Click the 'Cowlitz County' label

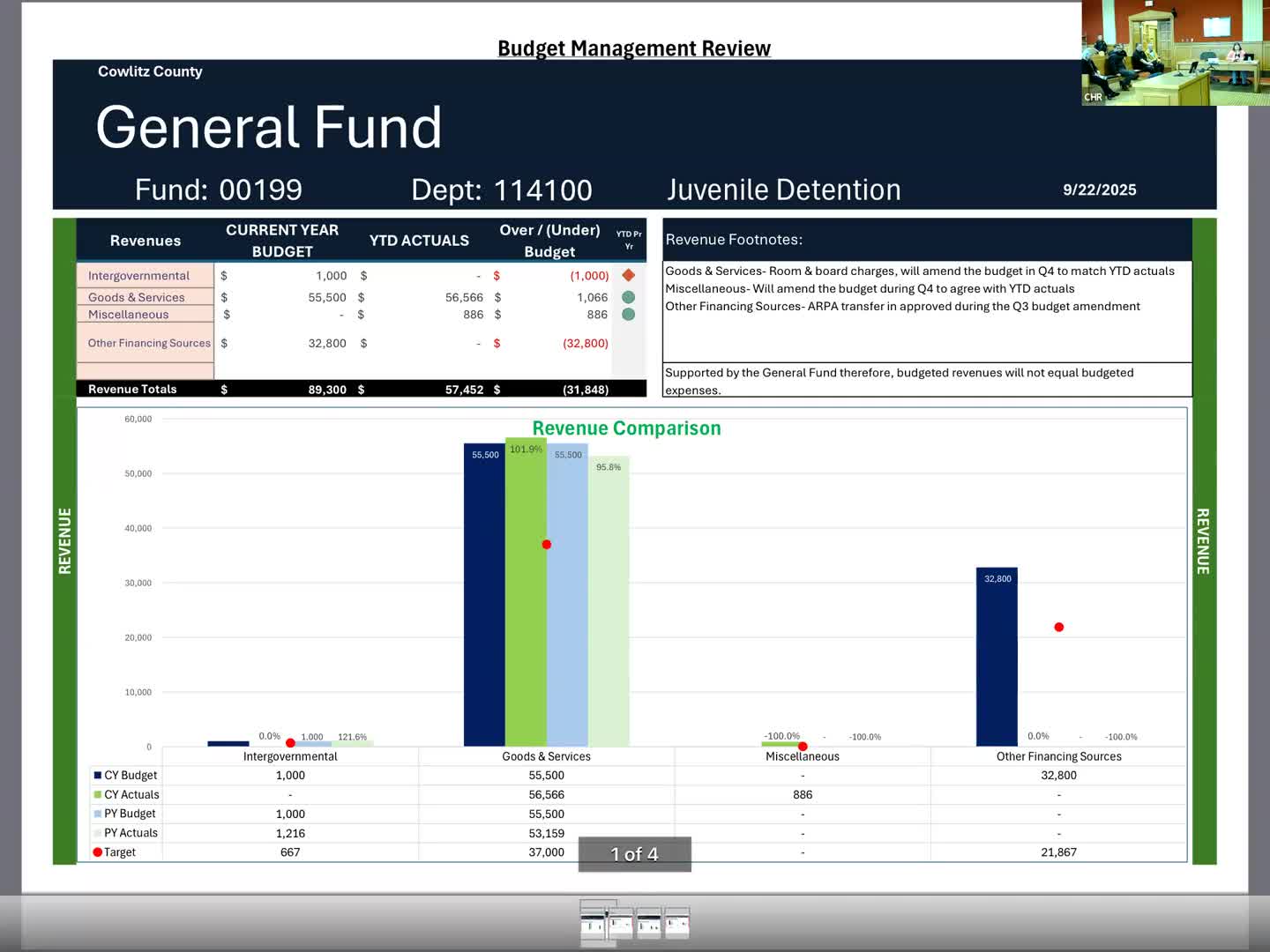tap(150, 71)
